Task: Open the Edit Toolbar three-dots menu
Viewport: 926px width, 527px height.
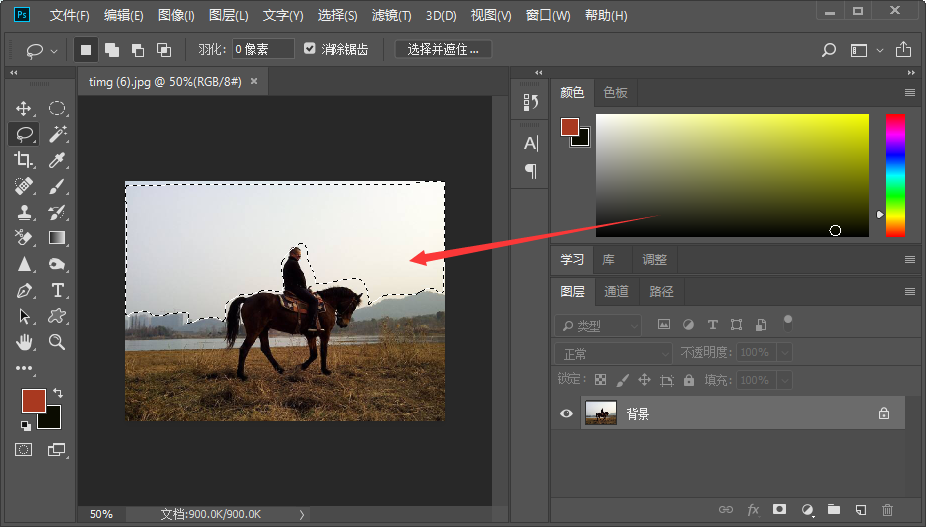Action: (24, 368)
